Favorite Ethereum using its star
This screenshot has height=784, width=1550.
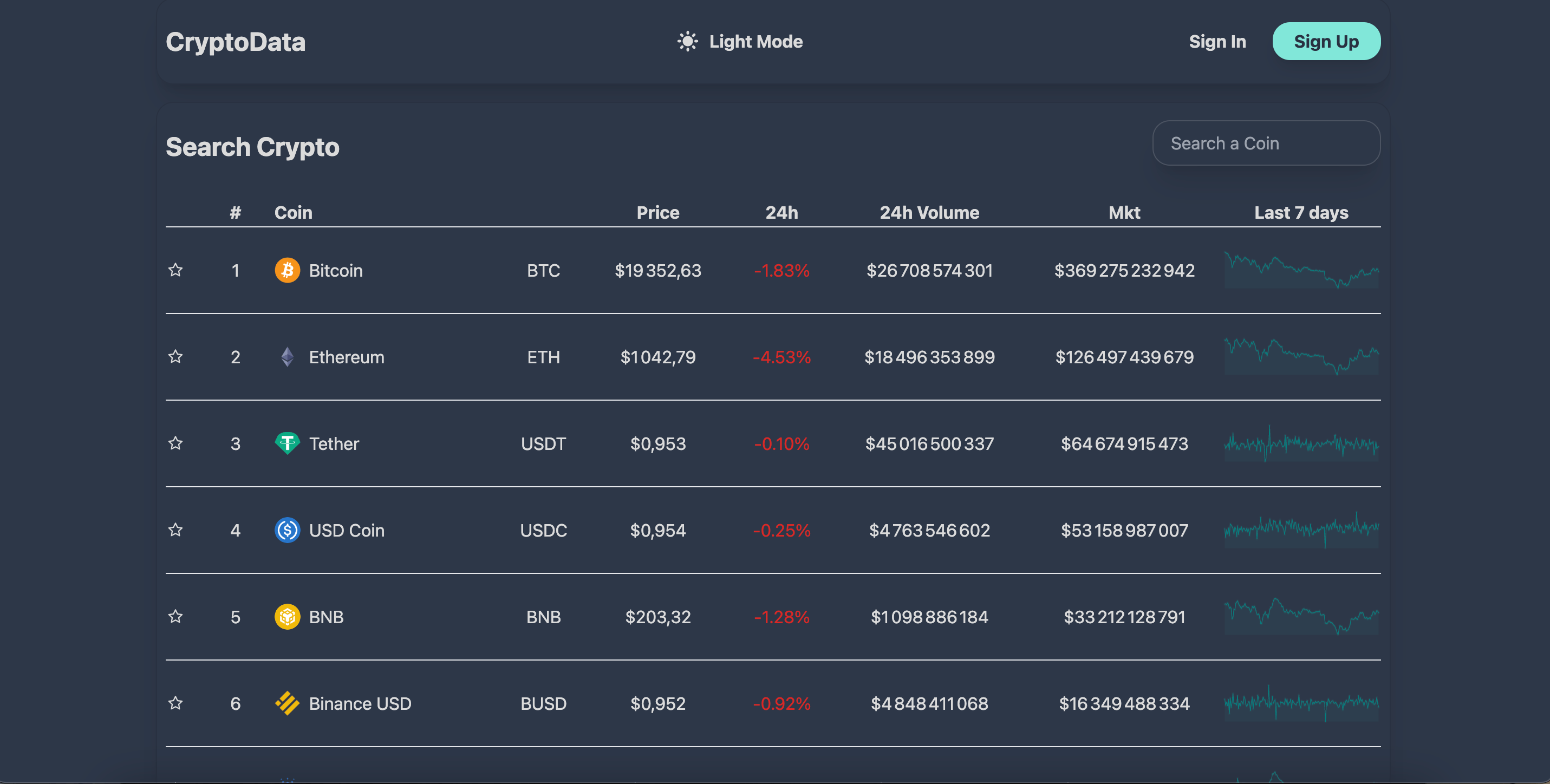click(175, 357)
